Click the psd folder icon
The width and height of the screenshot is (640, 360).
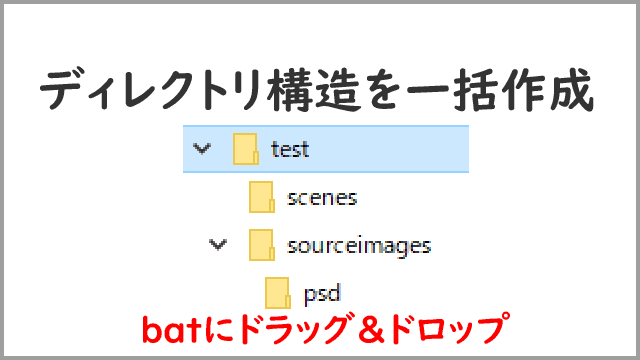point(278,293)
